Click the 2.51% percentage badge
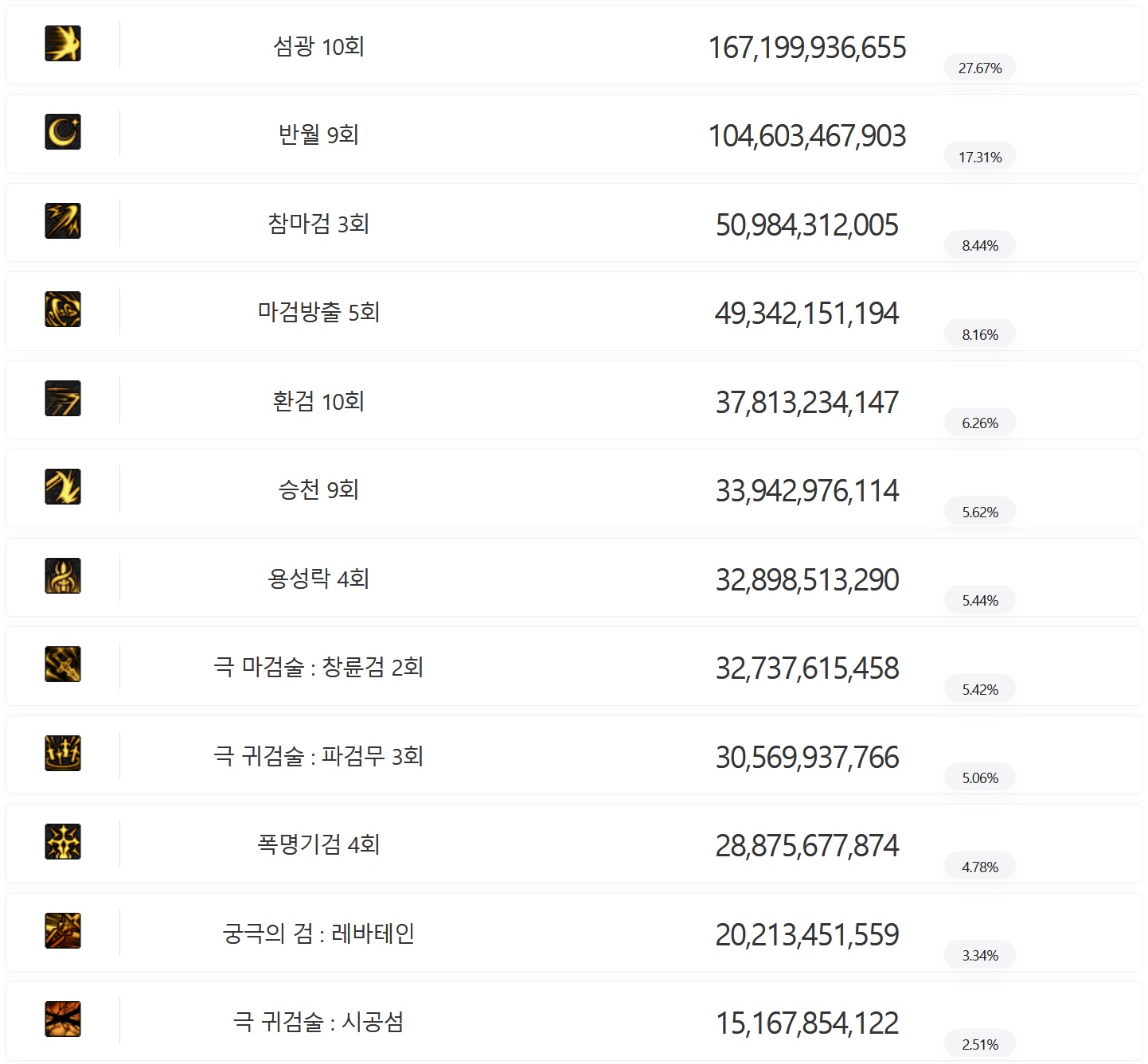 tap(980, 1045)
